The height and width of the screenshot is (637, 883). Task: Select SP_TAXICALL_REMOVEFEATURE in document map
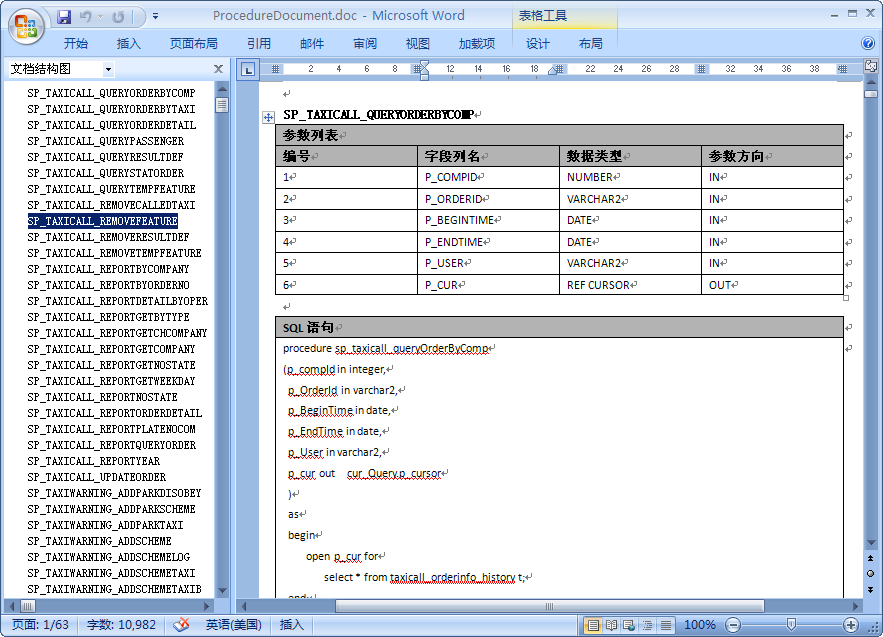[102, 221]
